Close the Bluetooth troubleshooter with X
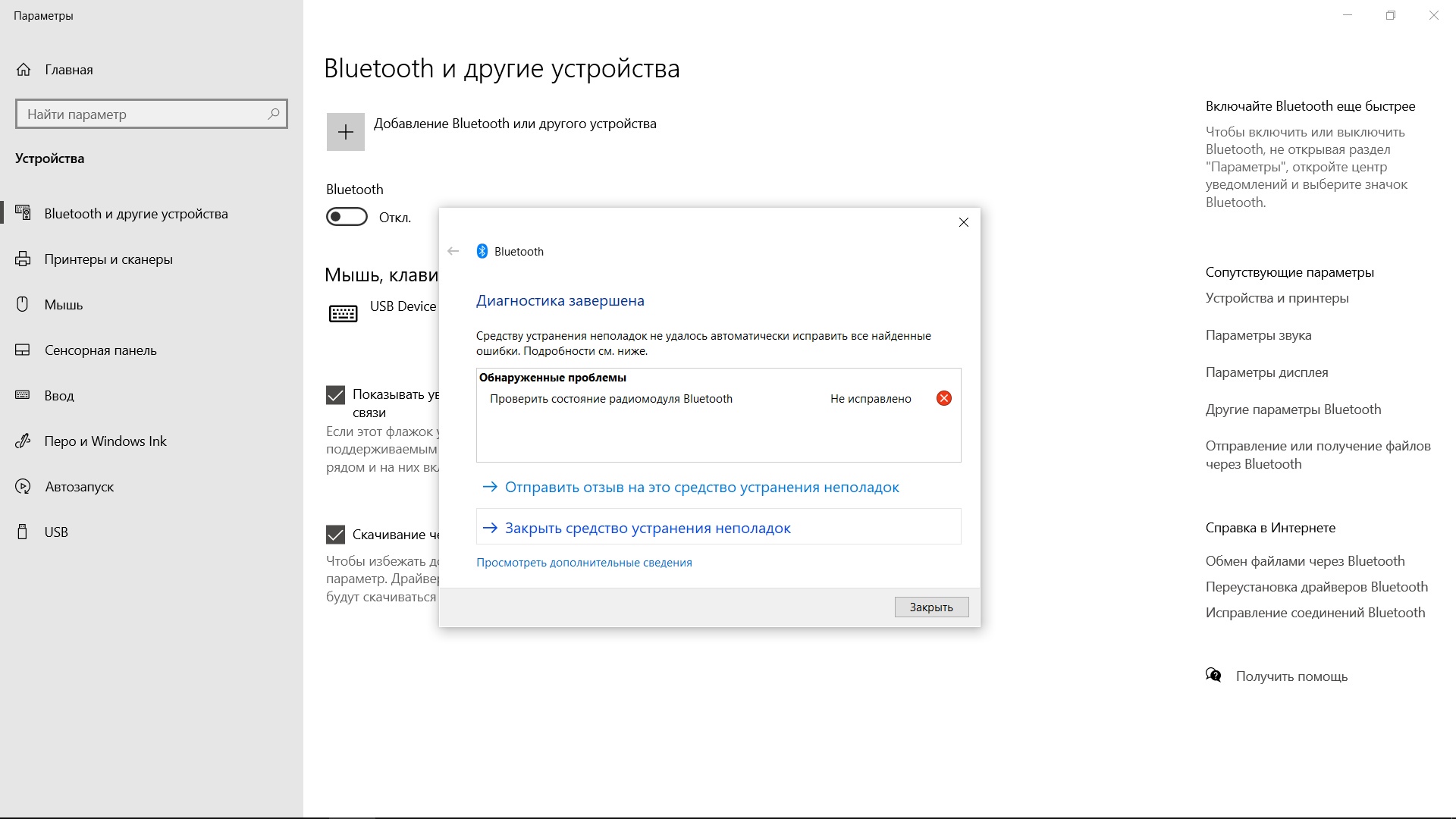The width and height of the screenshot is (1456, 819). [x=964, y=222]
